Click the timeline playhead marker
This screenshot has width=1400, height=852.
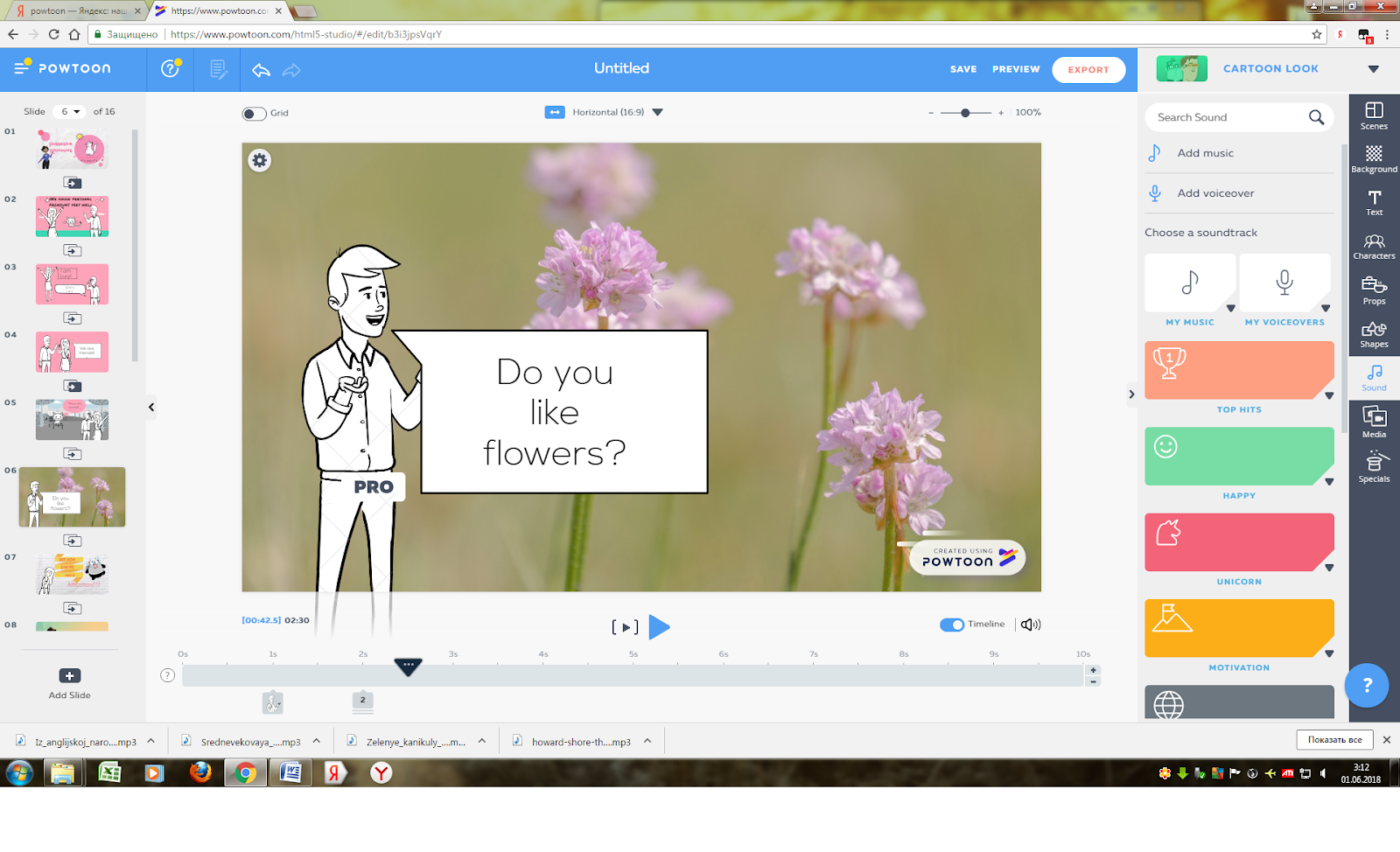pos(408,667)
